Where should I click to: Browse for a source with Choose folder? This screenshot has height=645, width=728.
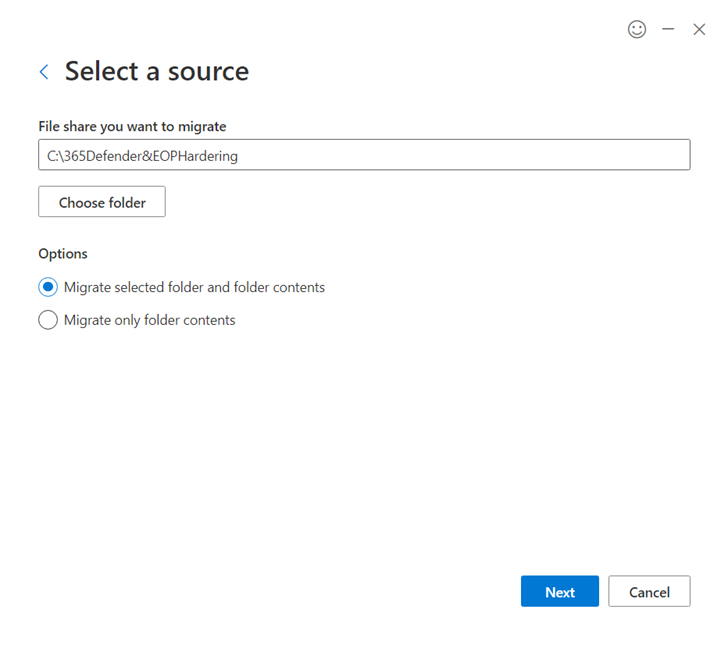point(102,202)
